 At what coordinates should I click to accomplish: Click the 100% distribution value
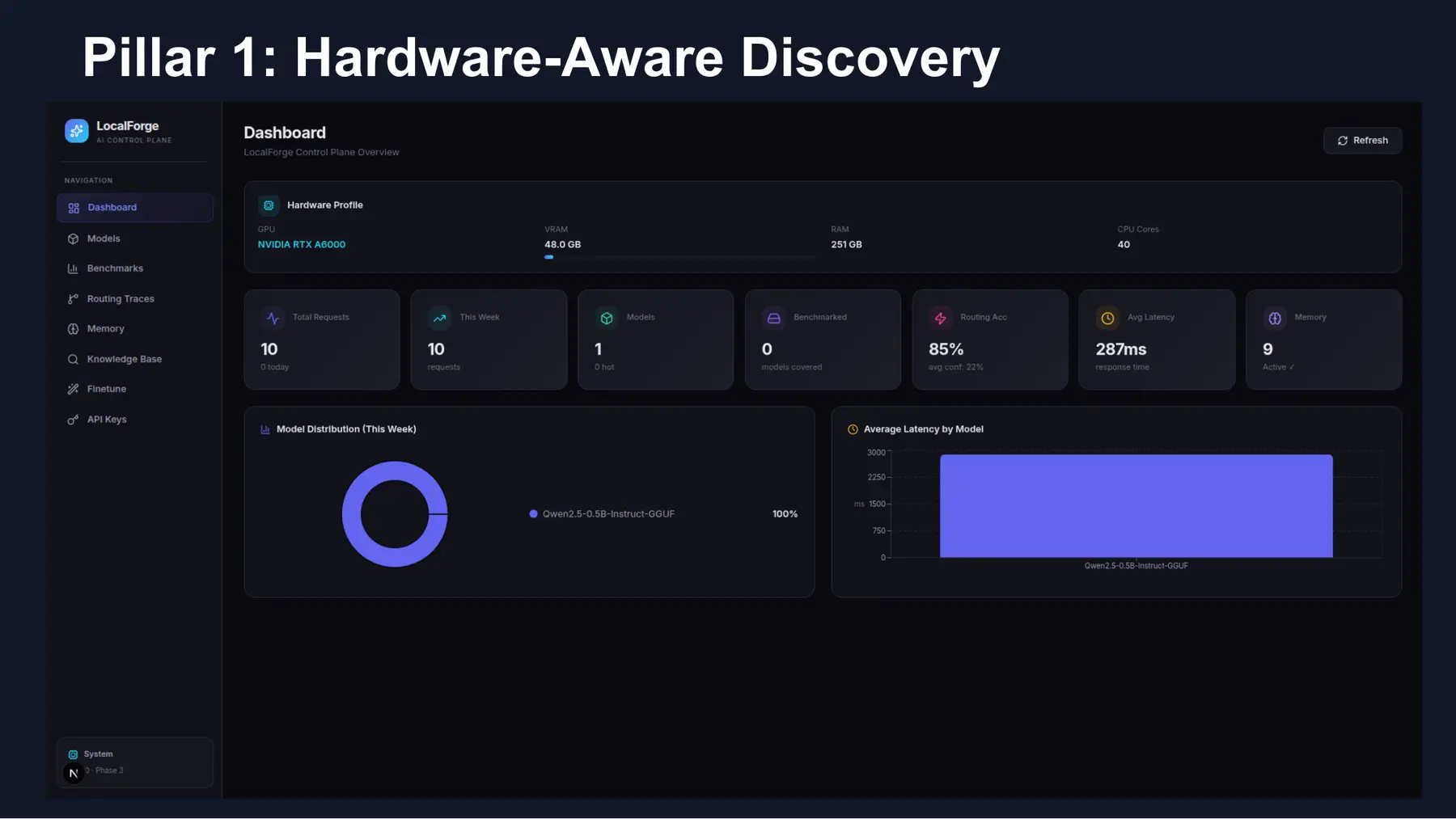tap(785, 514)
